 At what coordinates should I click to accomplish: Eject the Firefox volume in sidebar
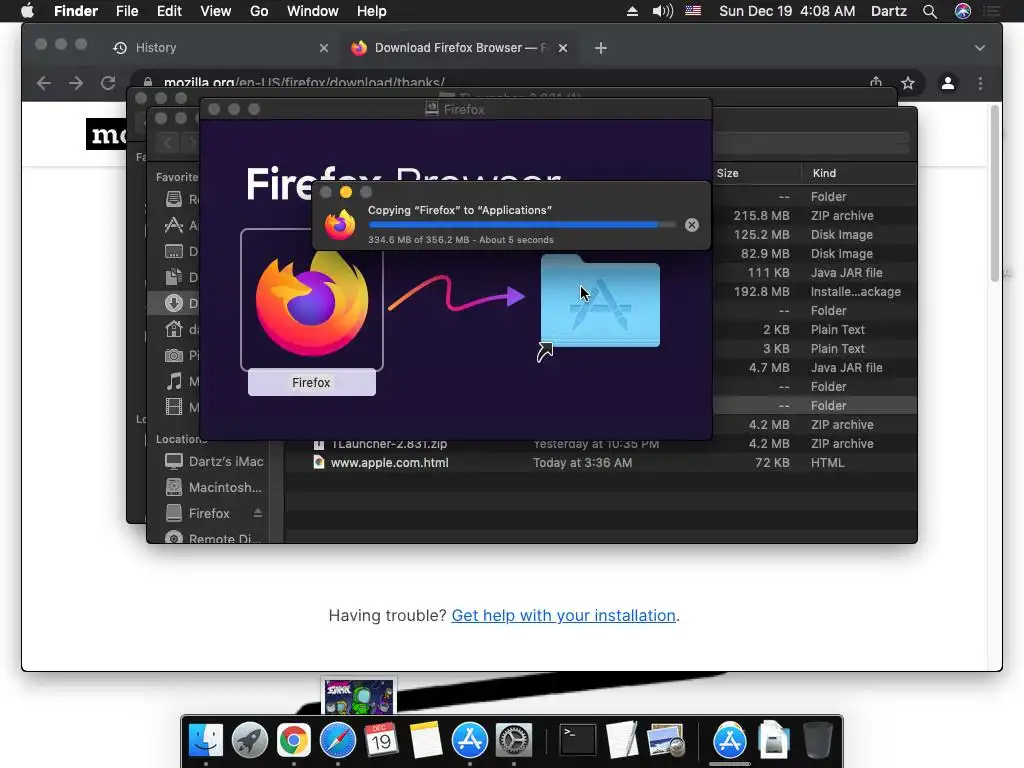coord(258,513)
